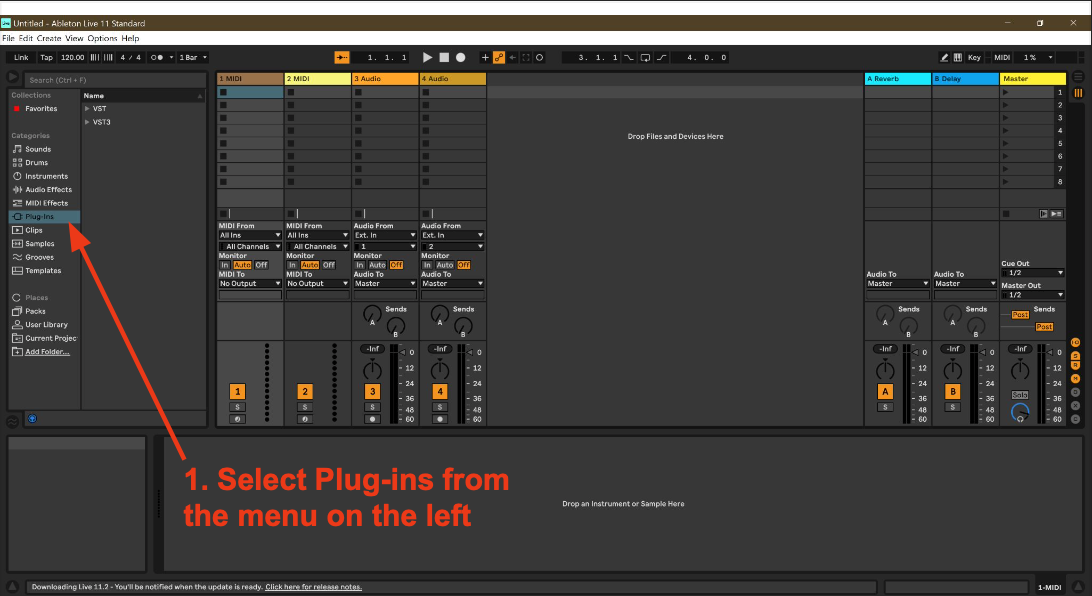Adjust track 4 Send A knob
1092x596 pixels.
[439, 315]
